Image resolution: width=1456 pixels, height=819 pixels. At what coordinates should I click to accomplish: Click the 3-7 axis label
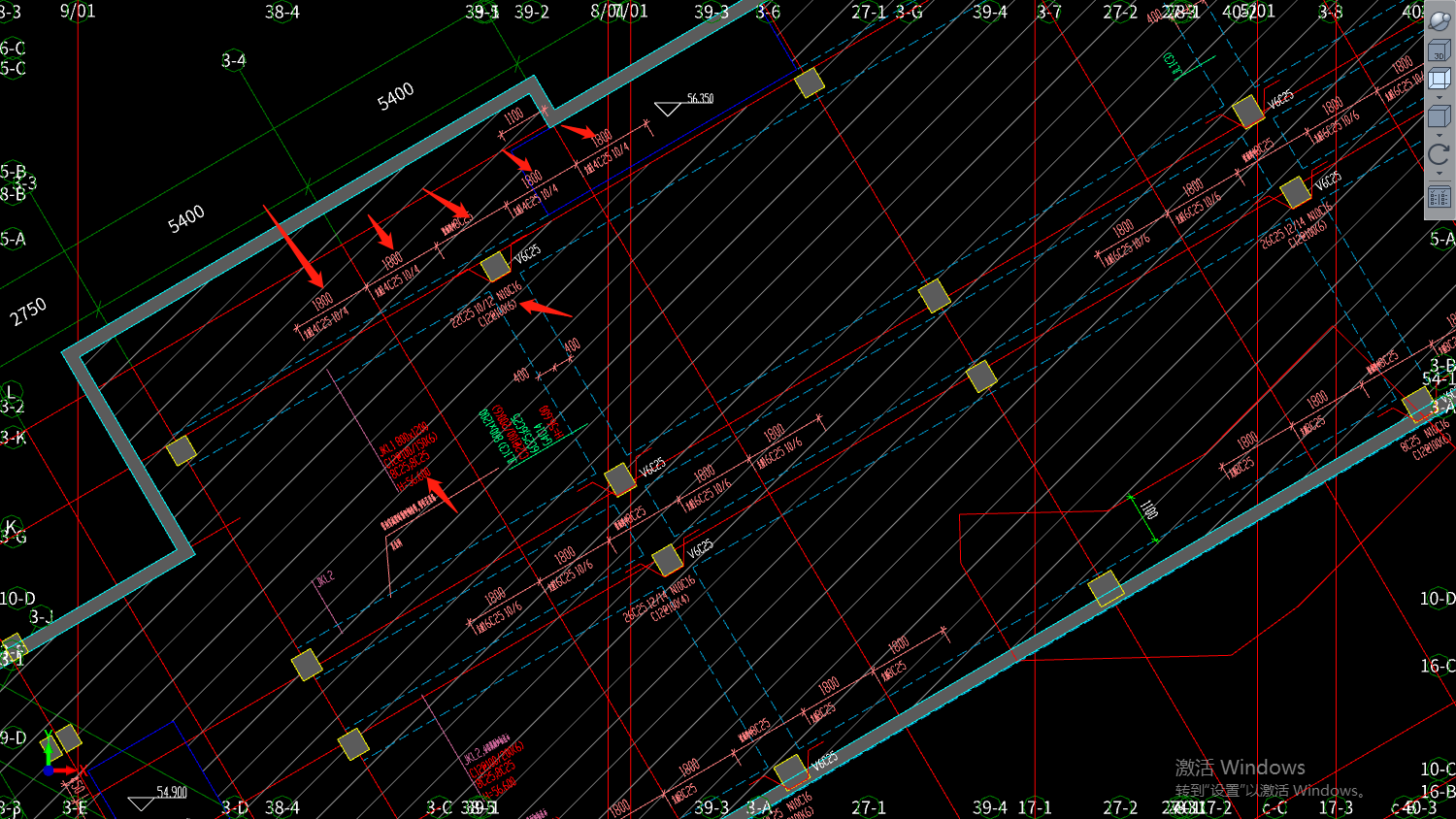point(1049,12)
